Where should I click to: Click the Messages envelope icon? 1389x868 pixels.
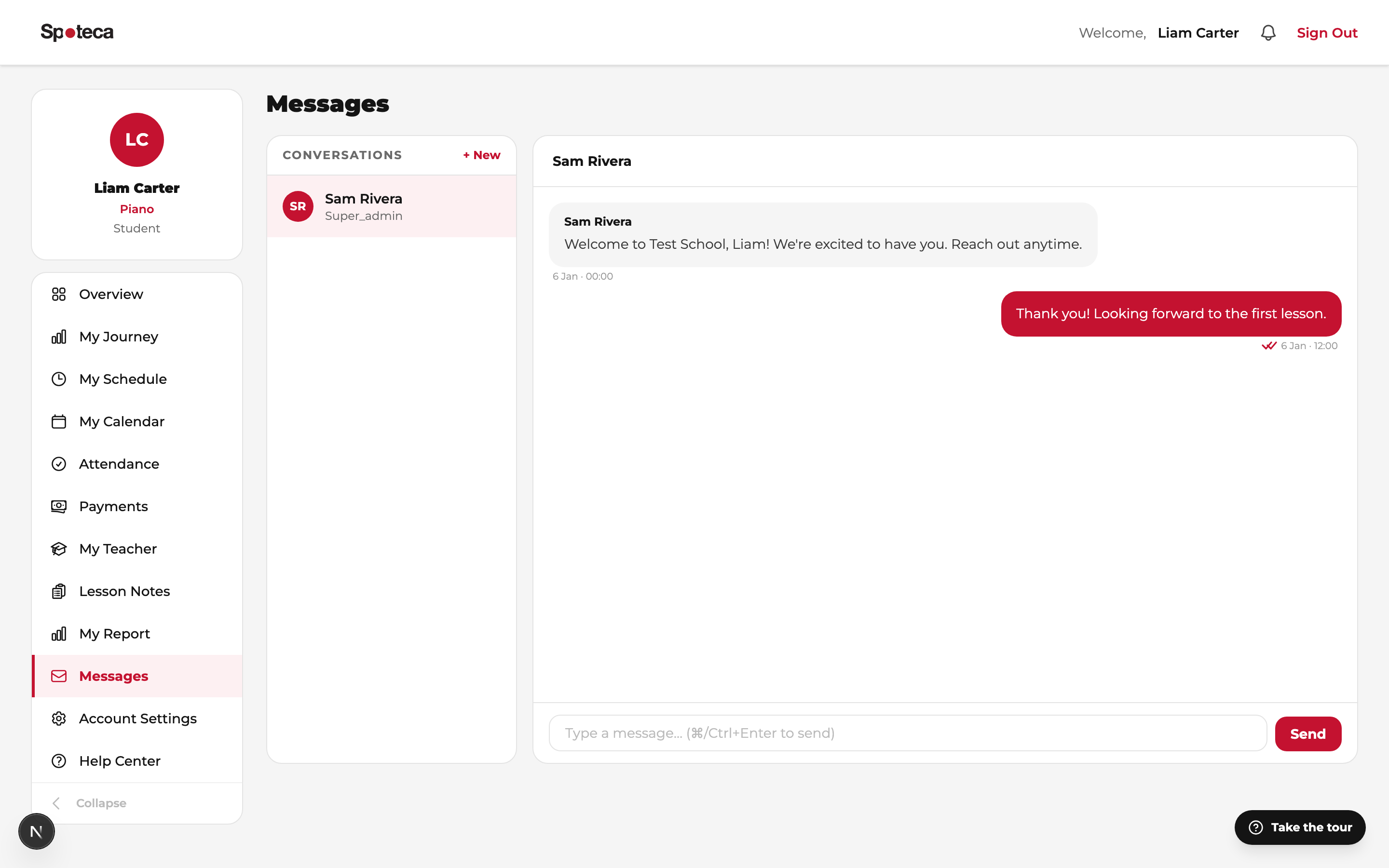58,676
